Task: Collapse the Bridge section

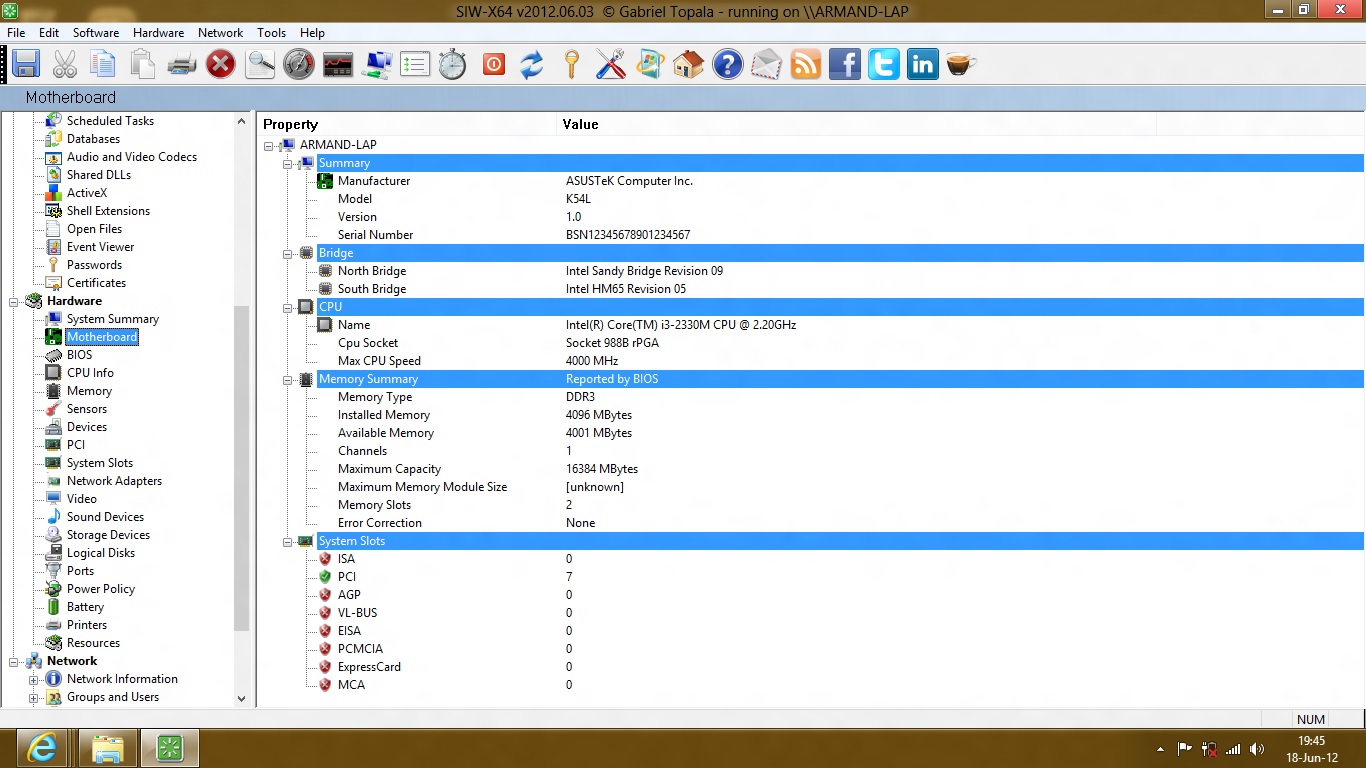Action: pos(287,253)
